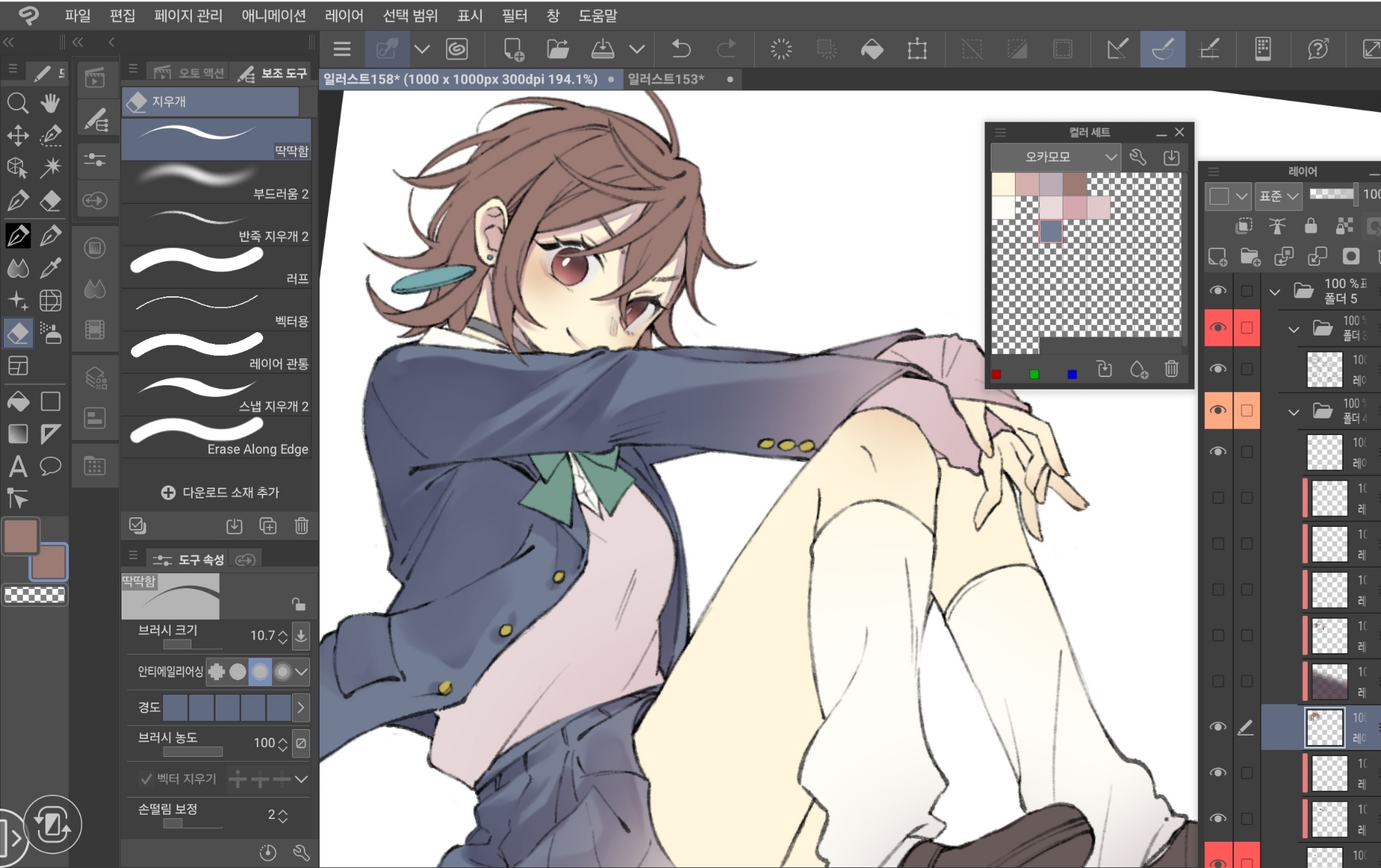1381x868 pixels.
Task: Hide the currently selected layer's eye
Action: [1218, 726]
